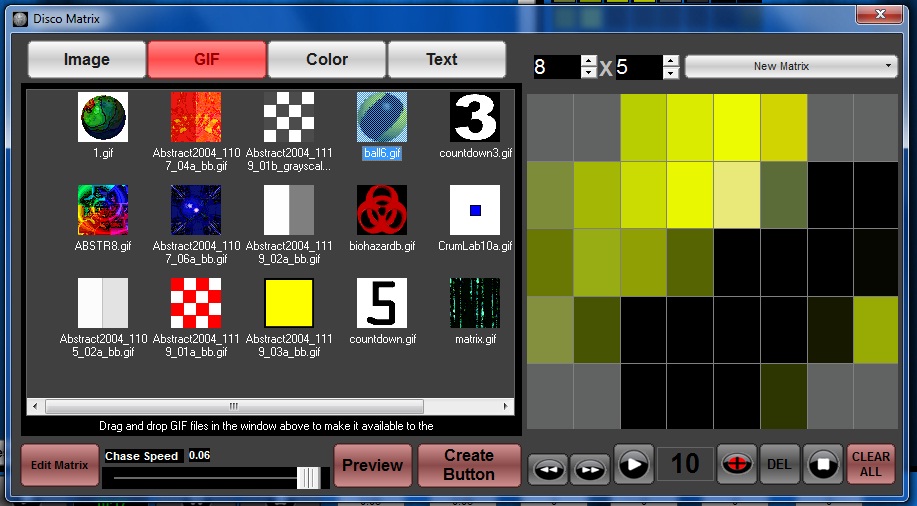
Task: Click the Create Button button
Action: [469, 465]
